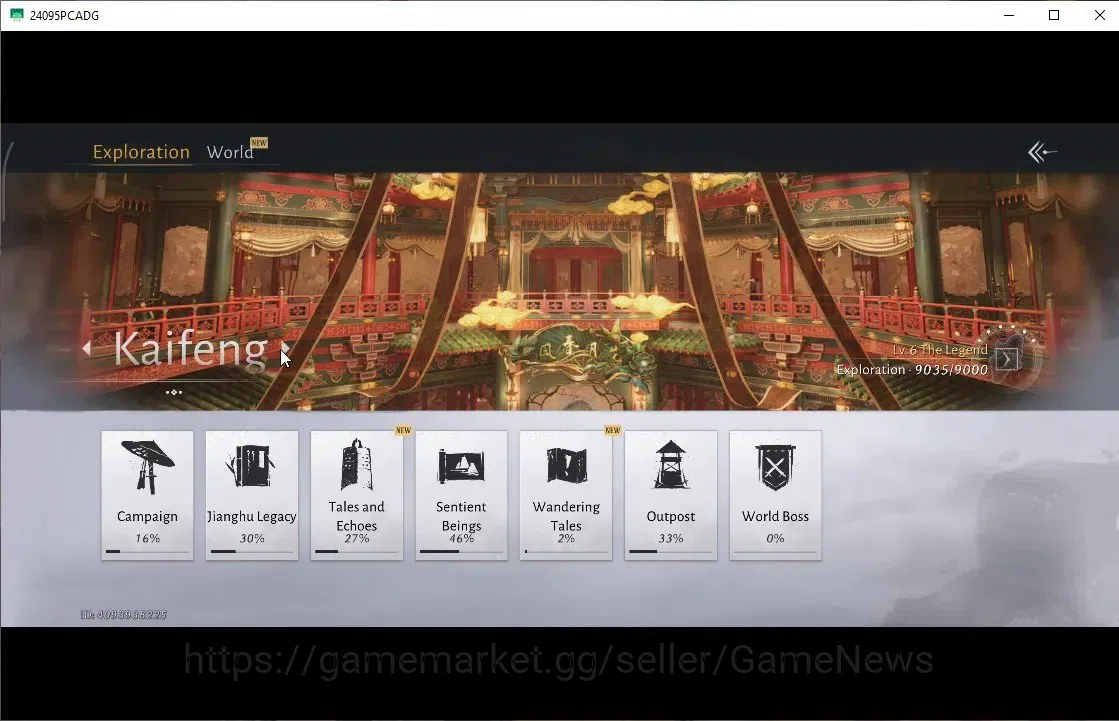Open the Tales and Echoes bell icon

click(356, 465)
